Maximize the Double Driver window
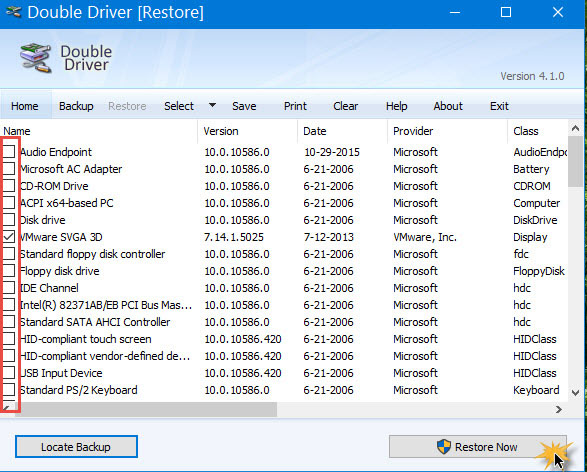 click(x=506, y=12)
